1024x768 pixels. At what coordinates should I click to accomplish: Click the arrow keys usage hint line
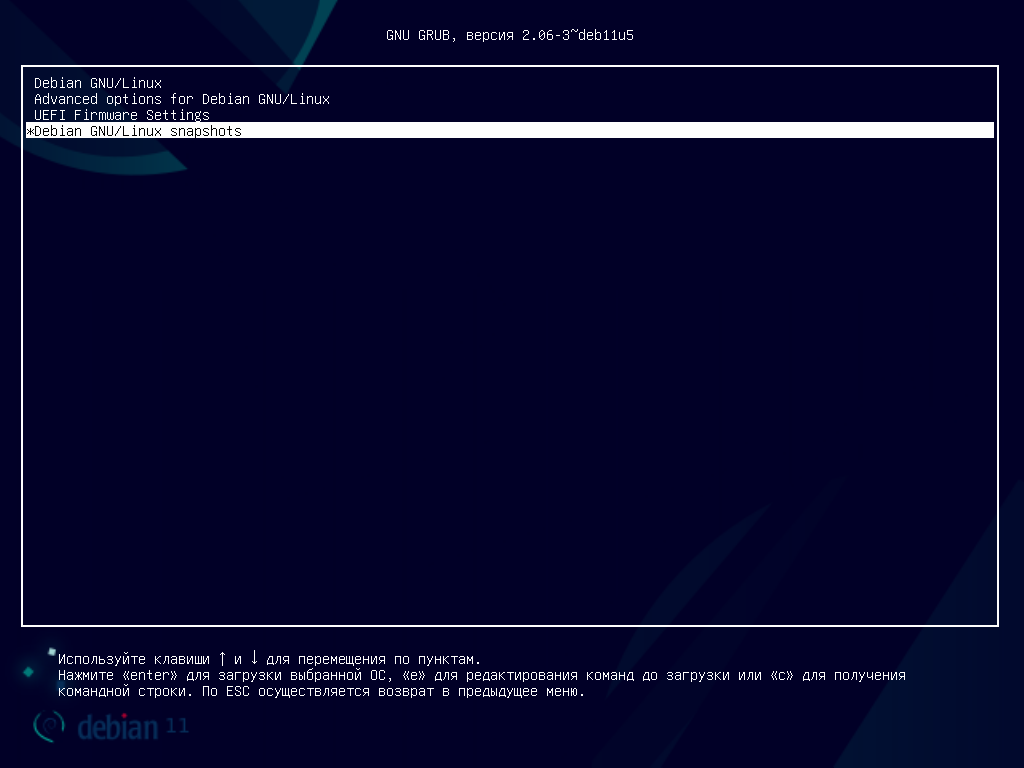(269, 659)
